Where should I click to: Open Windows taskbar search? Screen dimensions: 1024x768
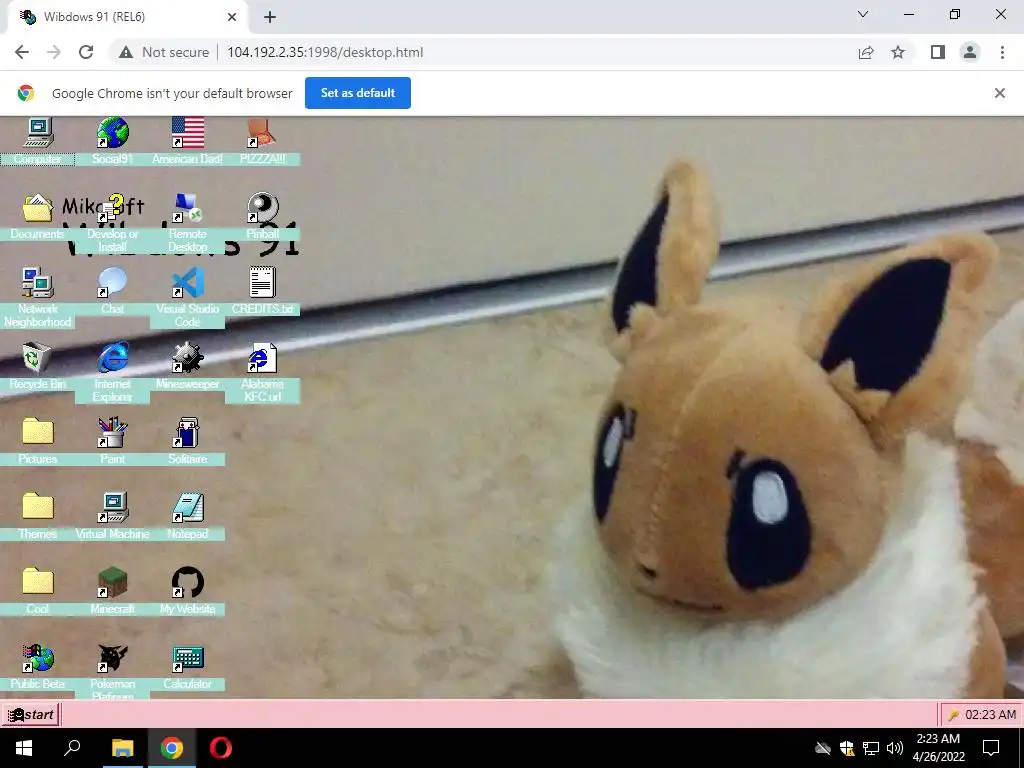(x=72, y=748)
